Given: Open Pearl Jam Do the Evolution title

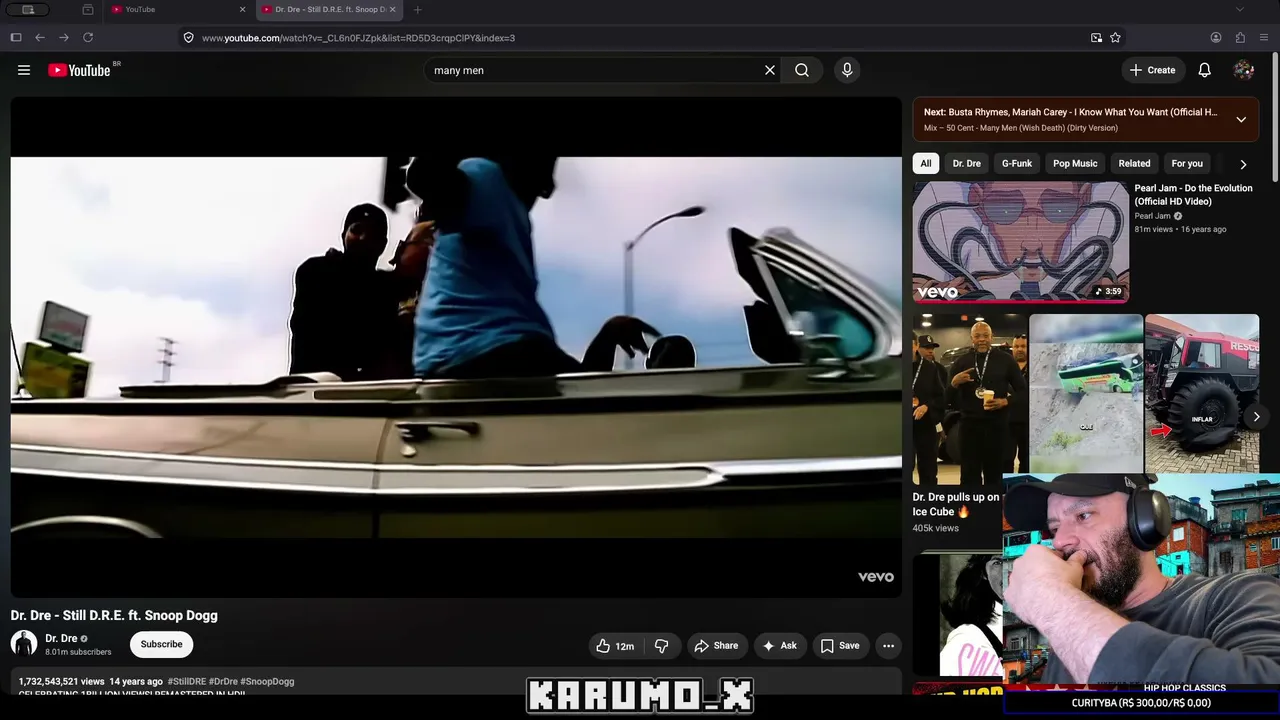Looking at the screenshot, I should (x=1193, y=195).
